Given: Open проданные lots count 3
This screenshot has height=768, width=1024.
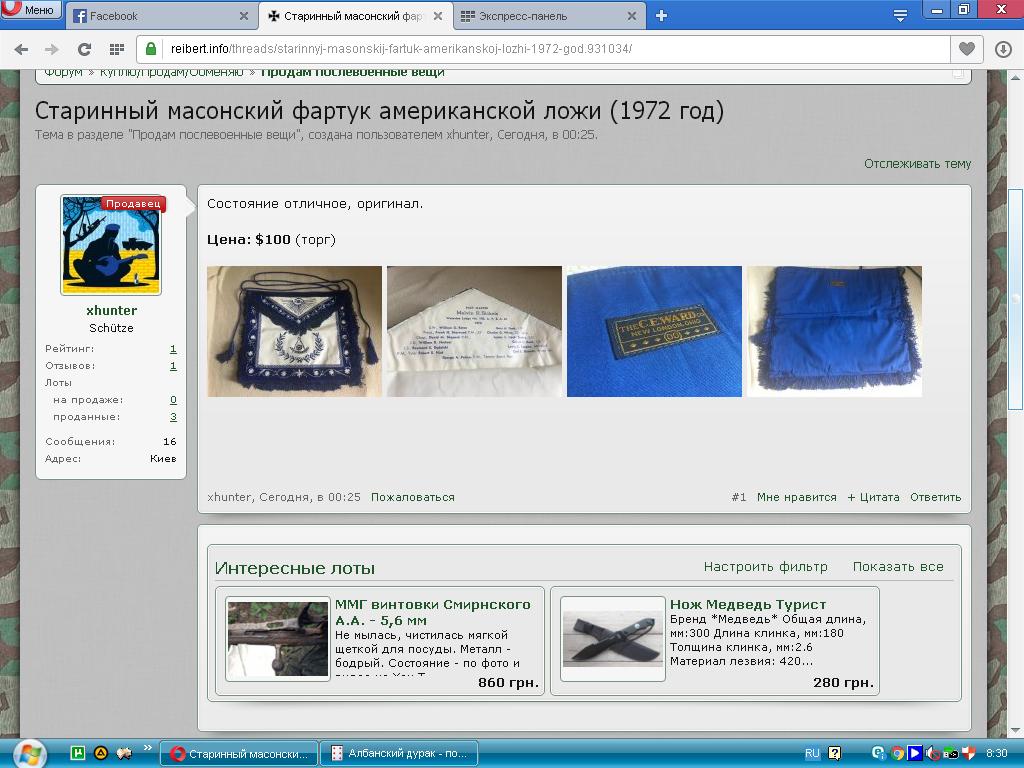Looking at the screenshot, I should (173, 417).
